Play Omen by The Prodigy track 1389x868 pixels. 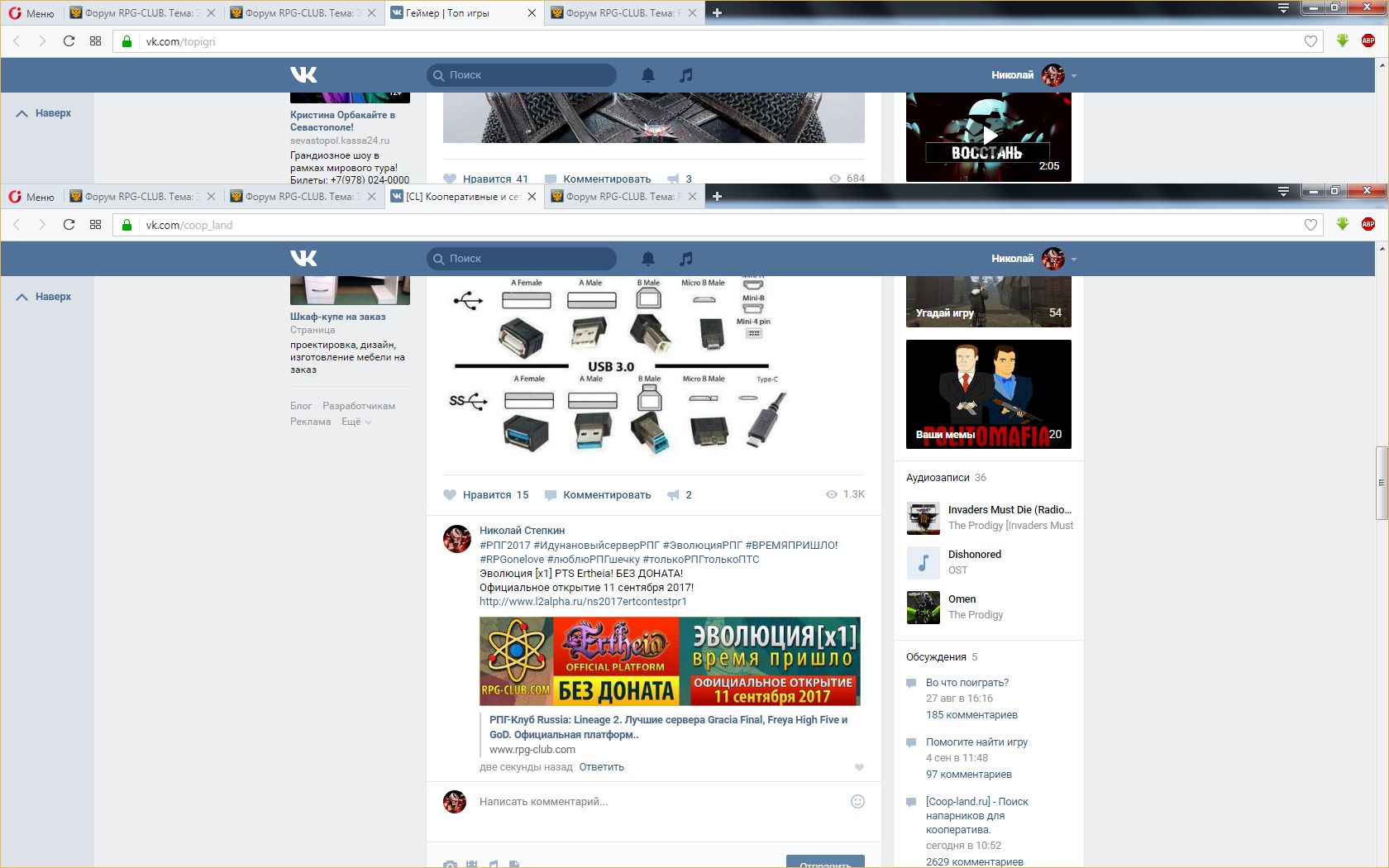pos(923,608)
